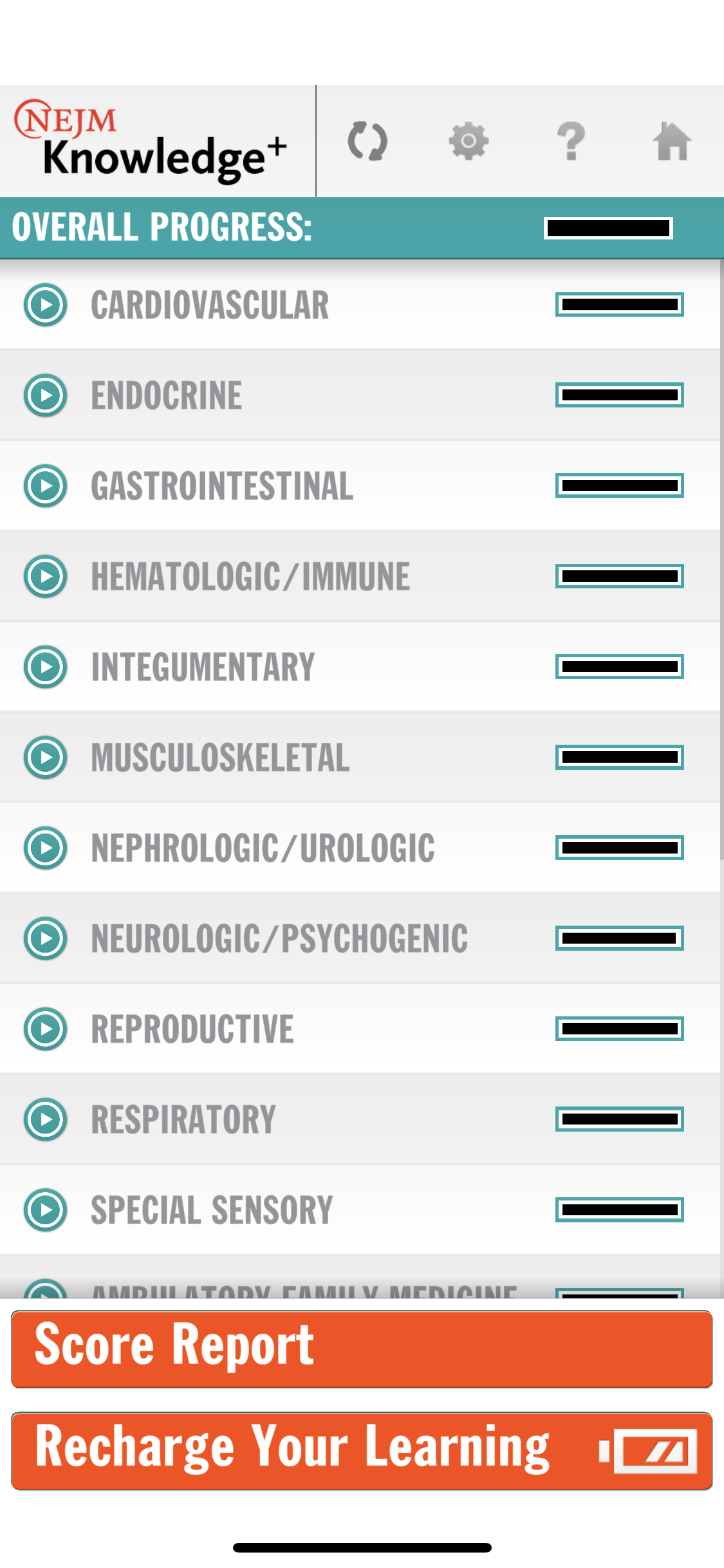This screenshot has height=1568, width=724.
Task: Select the Integumentary heading text
Action: click(x=204, y=667)
